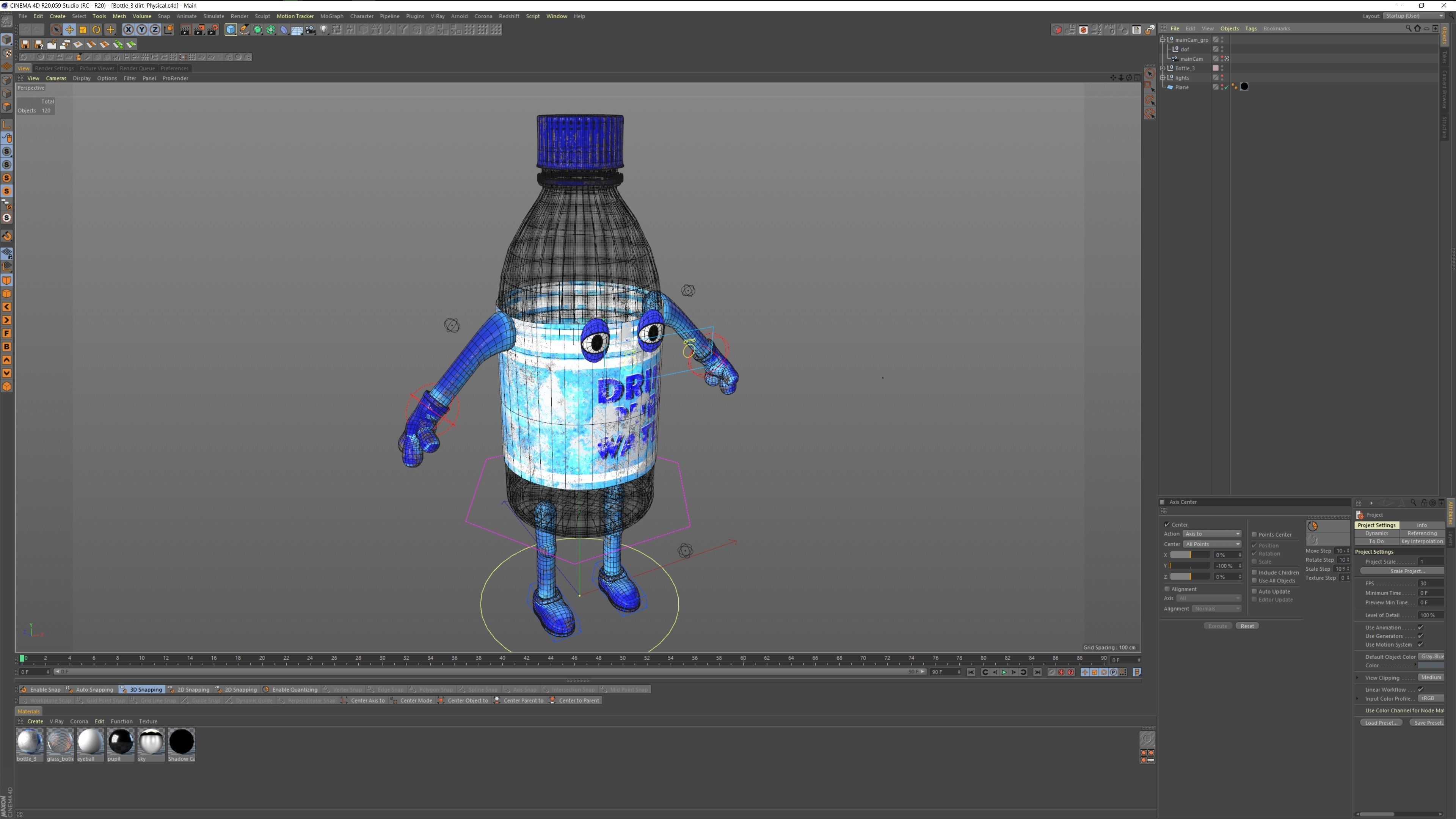Enable Use All Objects checkbox
Screen dimensions: 1456x819
tap(1254, 581)
